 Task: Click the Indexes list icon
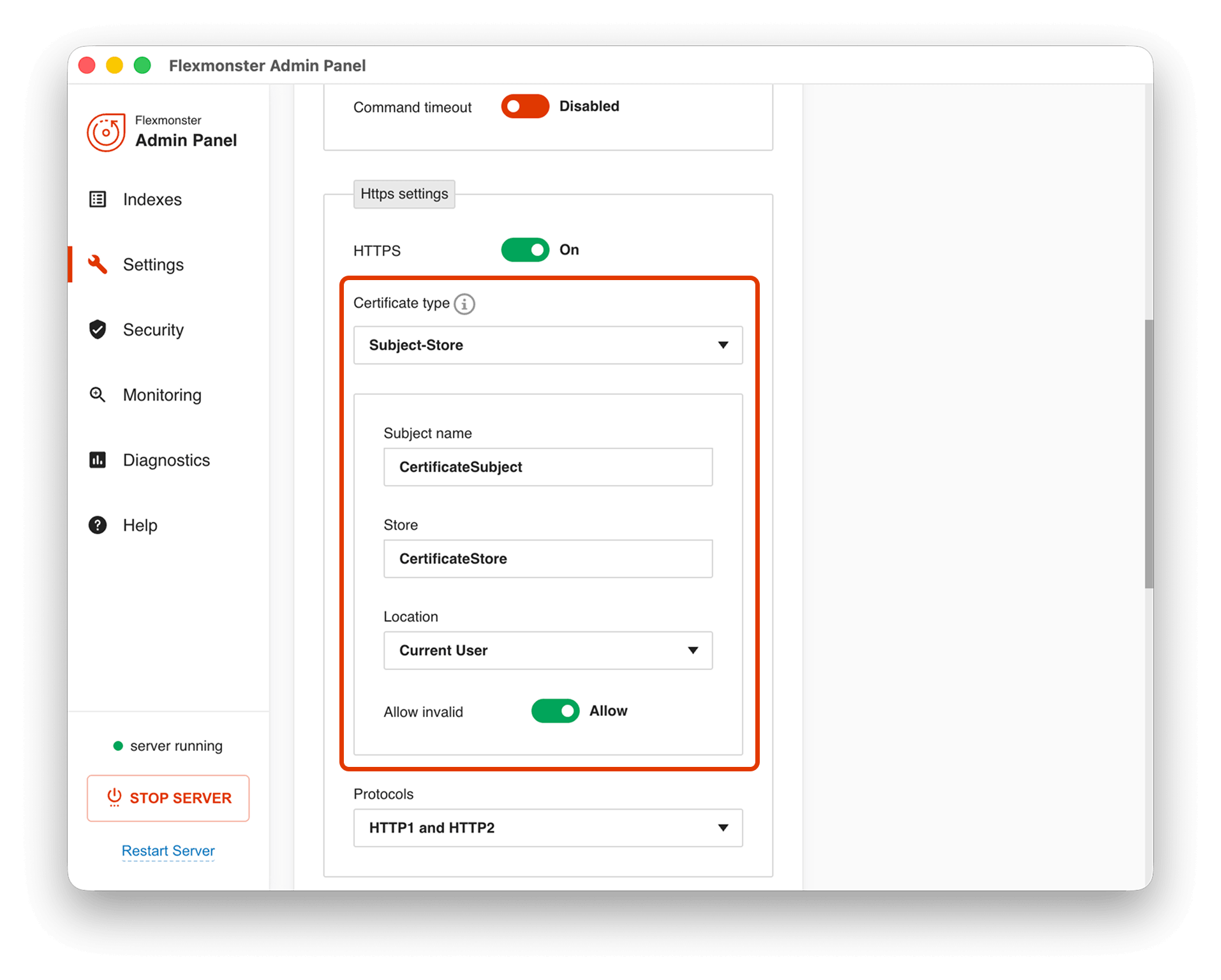click(98, 199)
